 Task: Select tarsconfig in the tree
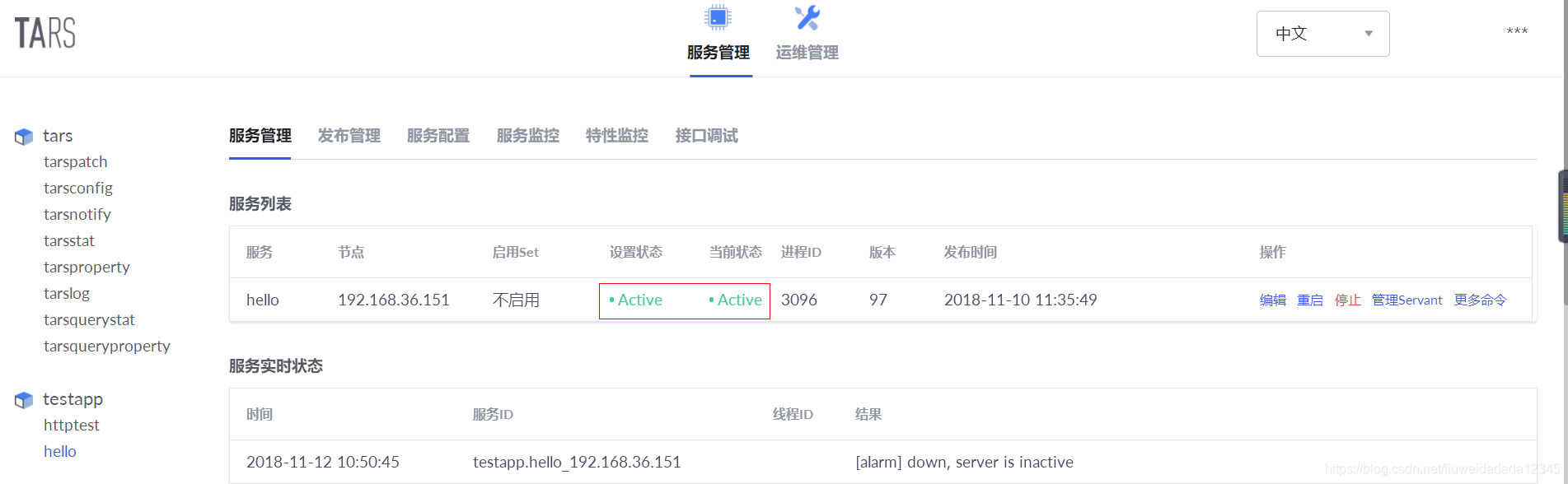pos(78,188)
